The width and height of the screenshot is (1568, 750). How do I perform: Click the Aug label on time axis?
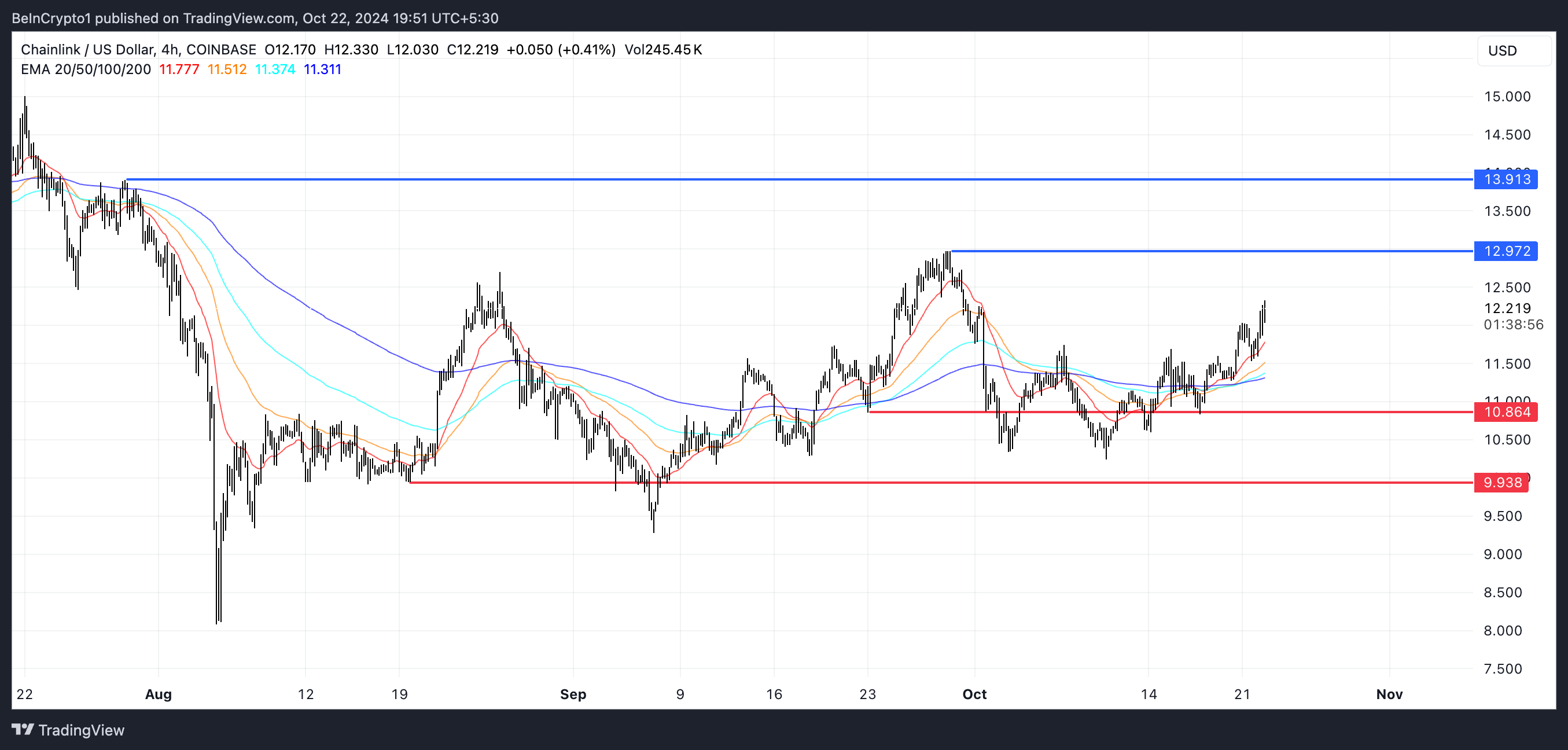coord(159,694)
